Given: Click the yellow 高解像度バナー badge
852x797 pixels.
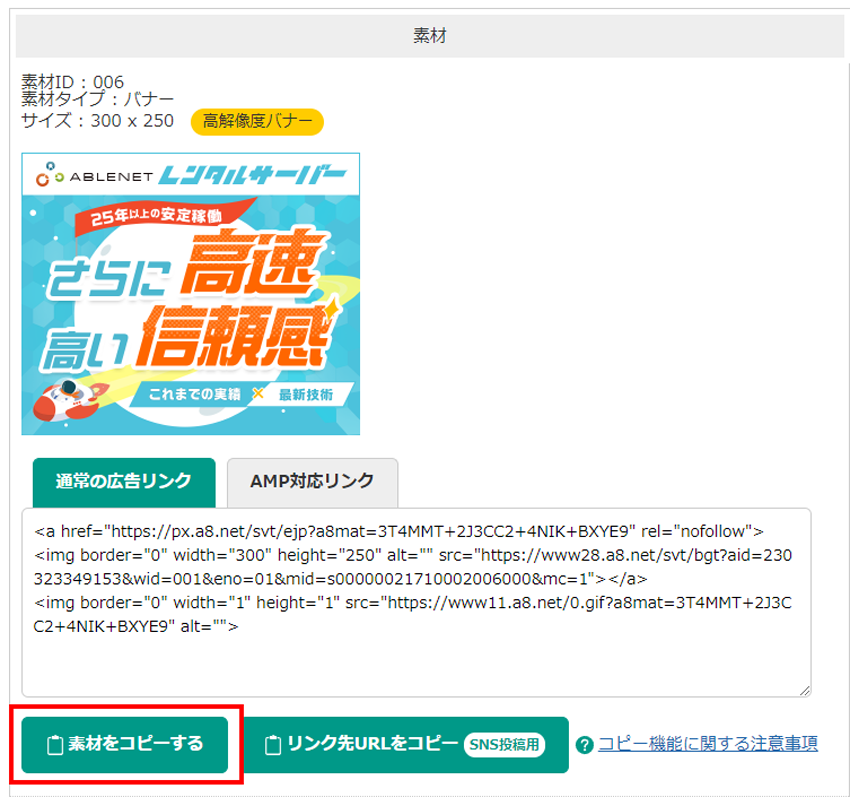Looking at the screenshot, I should coord(257,121).
